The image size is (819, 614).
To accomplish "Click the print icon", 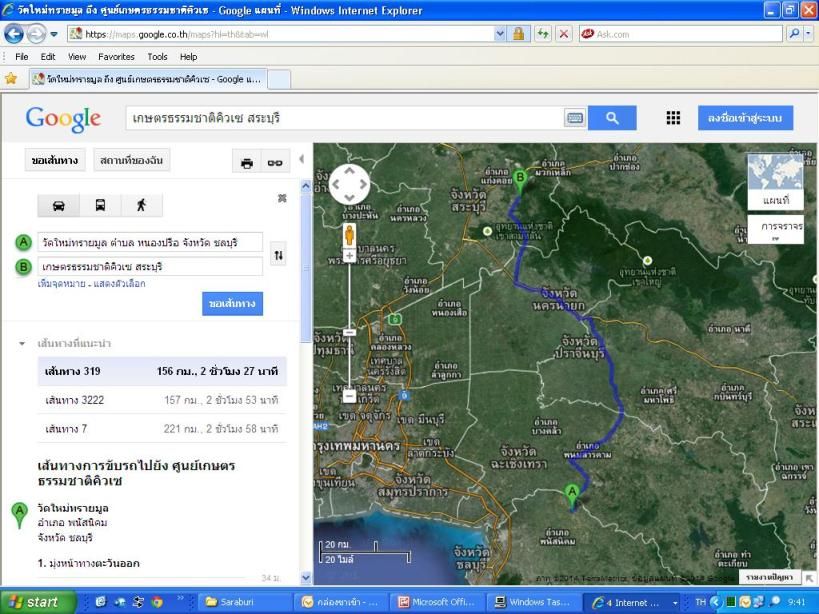I will [247, 163].
